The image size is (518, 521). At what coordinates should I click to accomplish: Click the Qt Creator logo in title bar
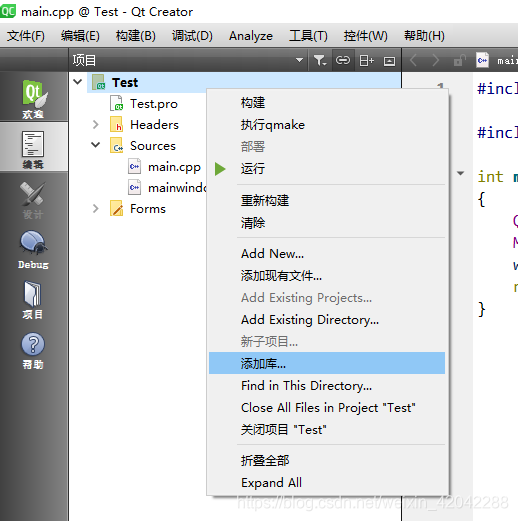8,11
